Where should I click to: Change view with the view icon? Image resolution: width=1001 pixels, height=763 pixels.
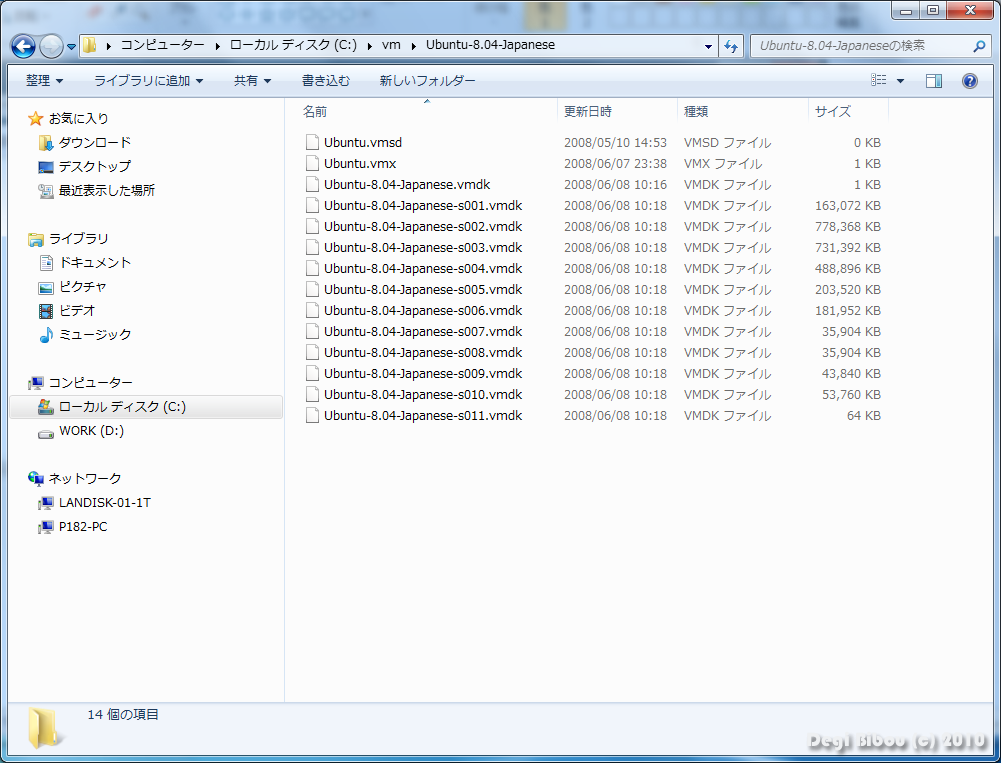coord(879,80)
